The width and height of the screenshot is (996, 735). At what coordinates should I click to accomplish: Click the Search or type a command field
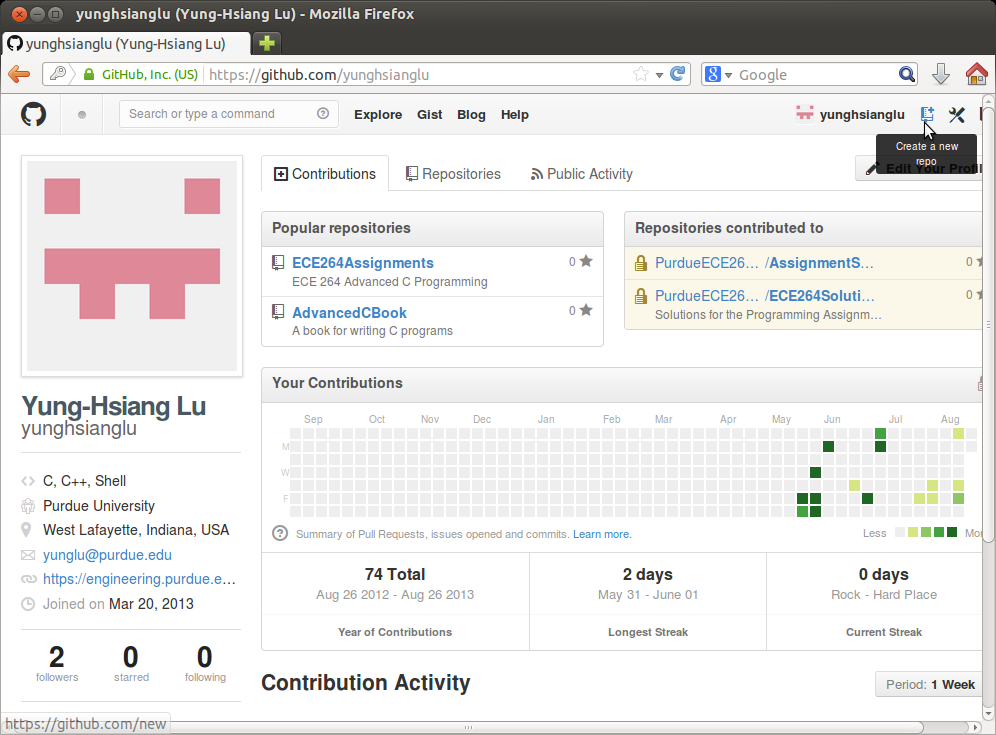pyautogui.click(x=220, y=114)
